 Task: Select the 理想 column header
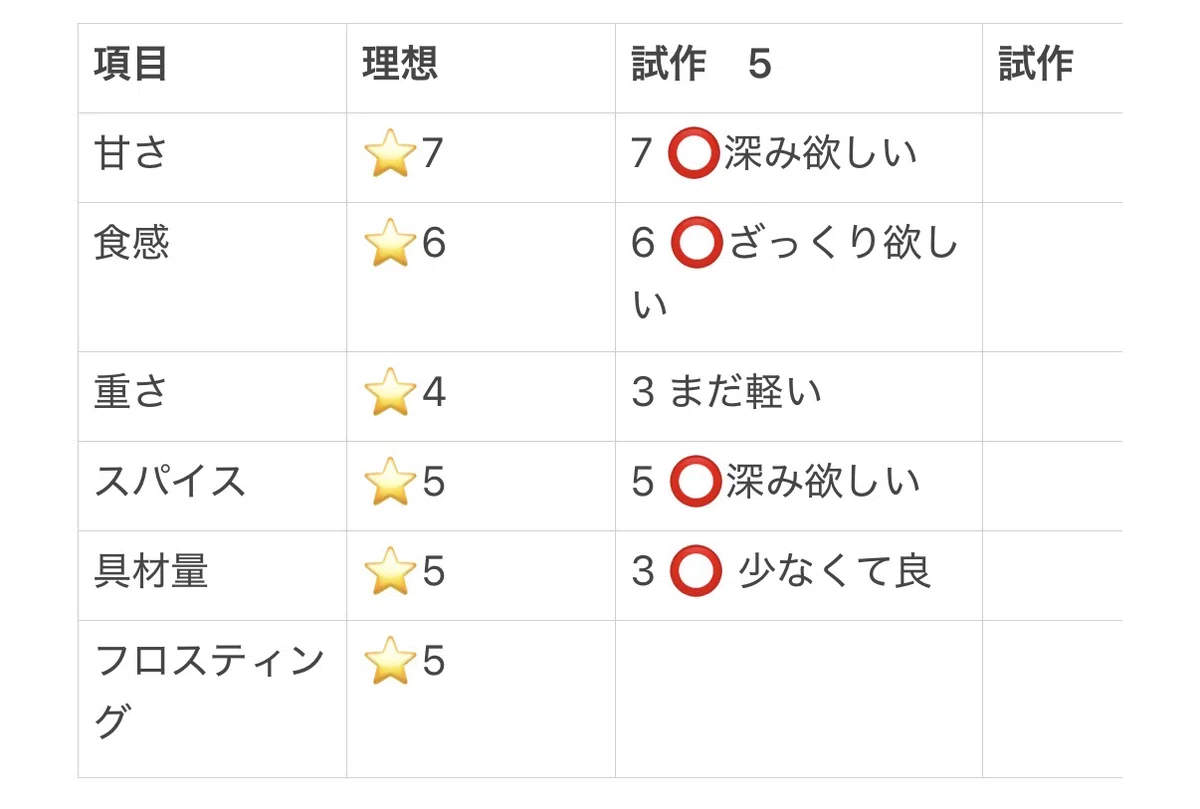(481, 68)
